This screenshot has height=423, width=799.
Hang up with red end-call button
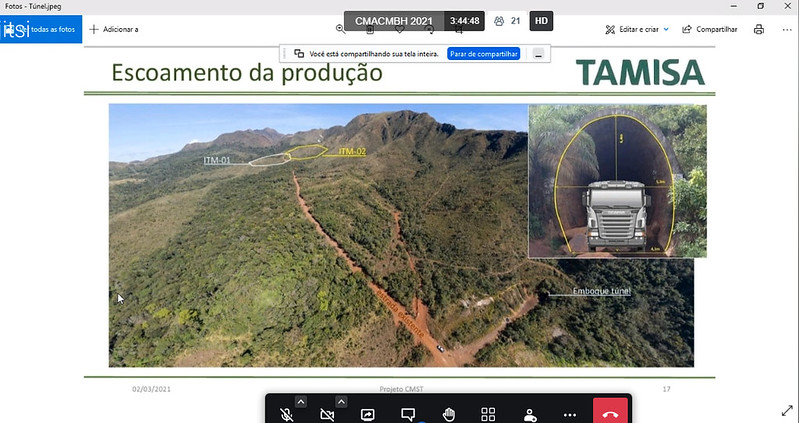610,413
